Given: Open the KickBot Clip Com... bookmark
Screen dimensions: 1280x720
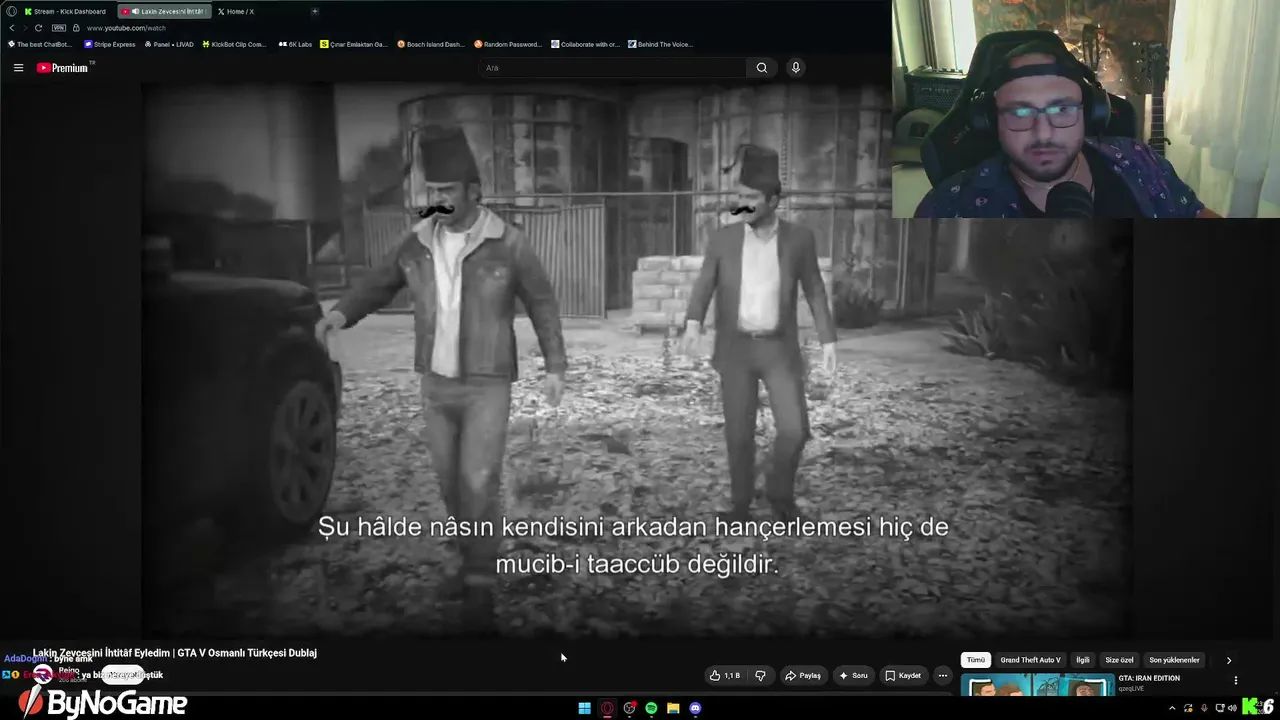Looking at the screenshot, I should pos(234,44).
